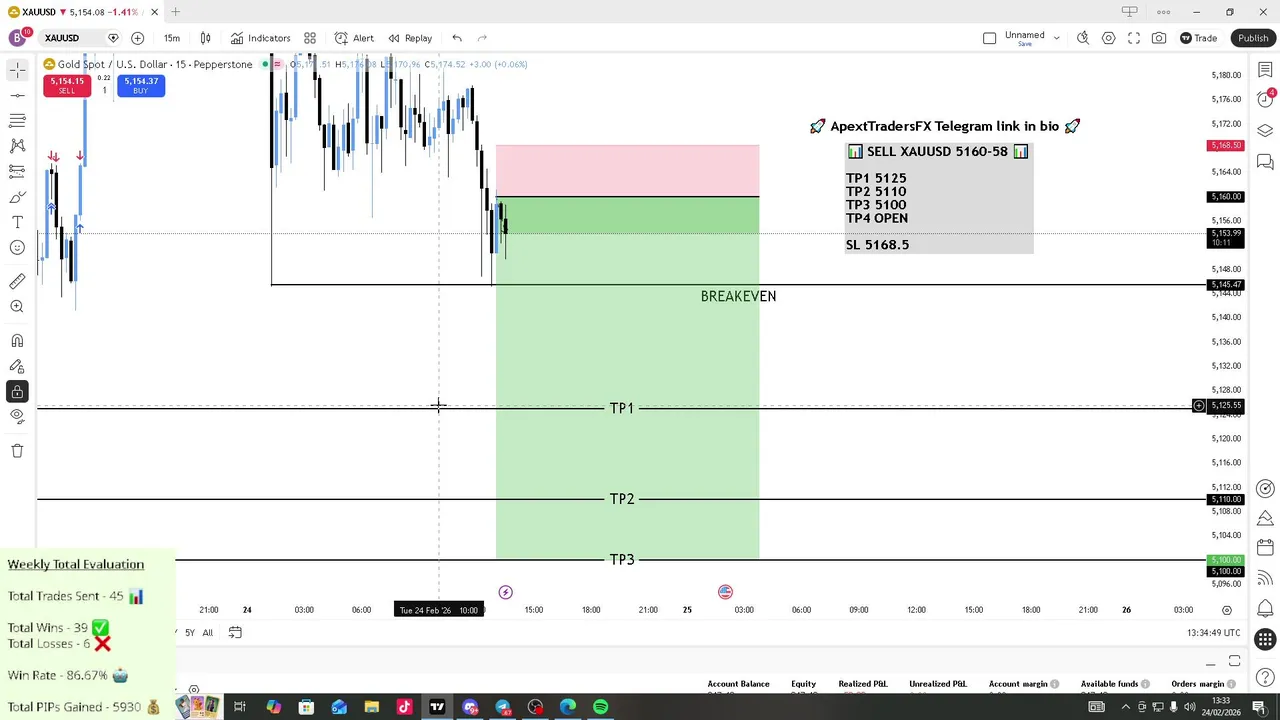Open the forecasting and position tools

pos(17,171)
